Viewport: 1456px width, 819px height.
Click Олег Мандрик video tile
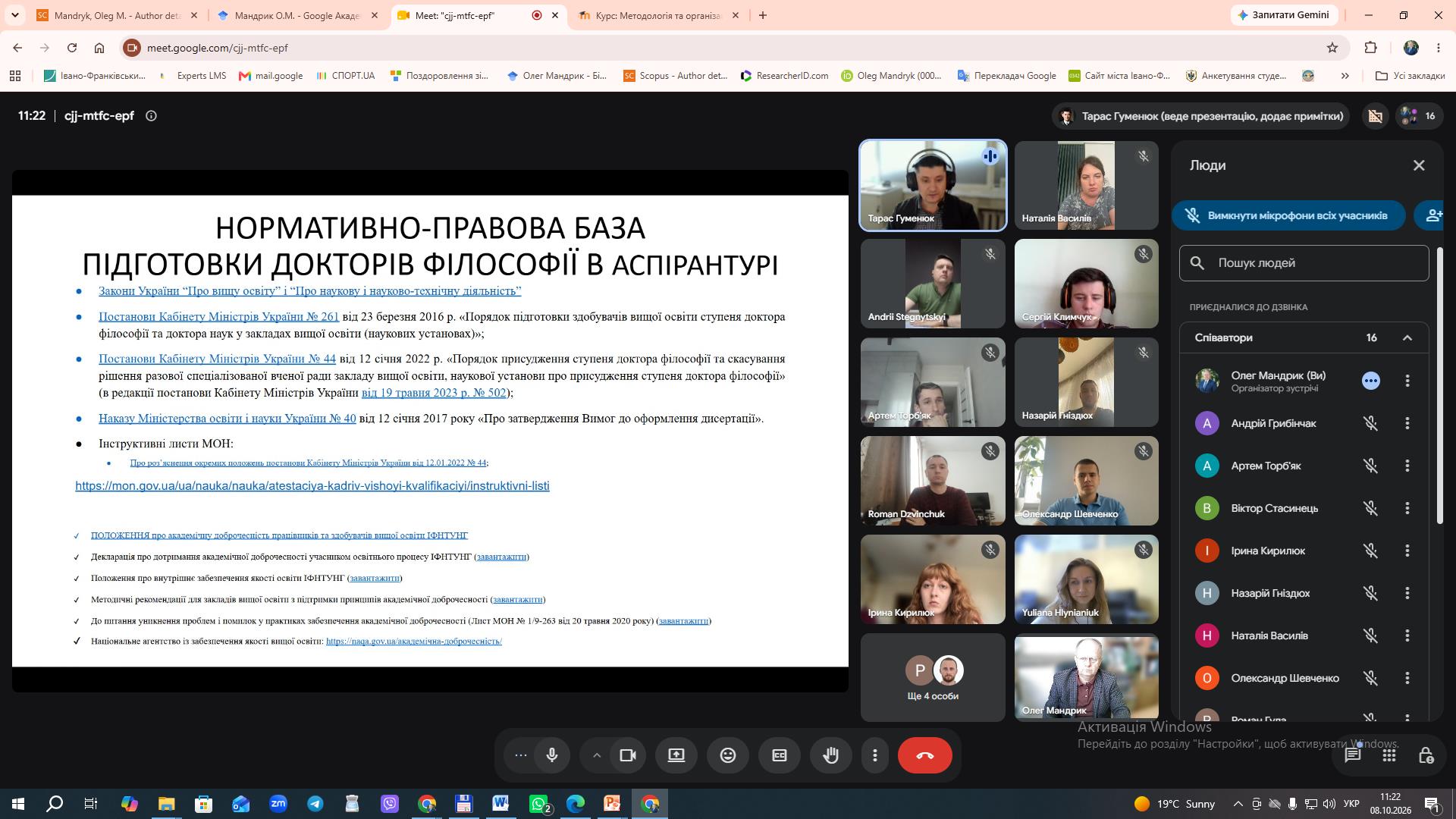(1087, 678)
